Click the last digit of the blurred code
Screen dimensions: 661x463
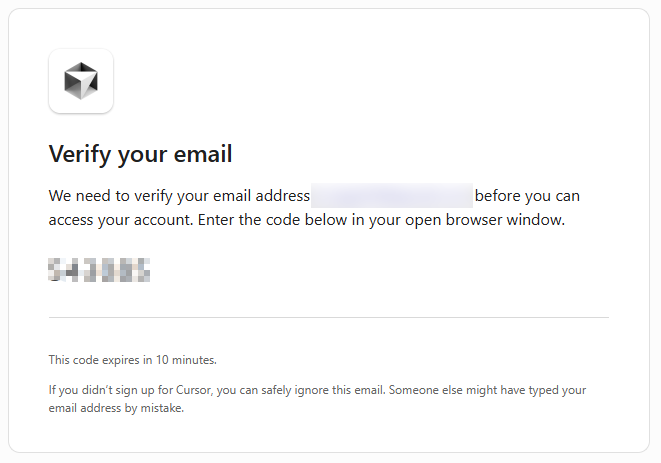142,270
